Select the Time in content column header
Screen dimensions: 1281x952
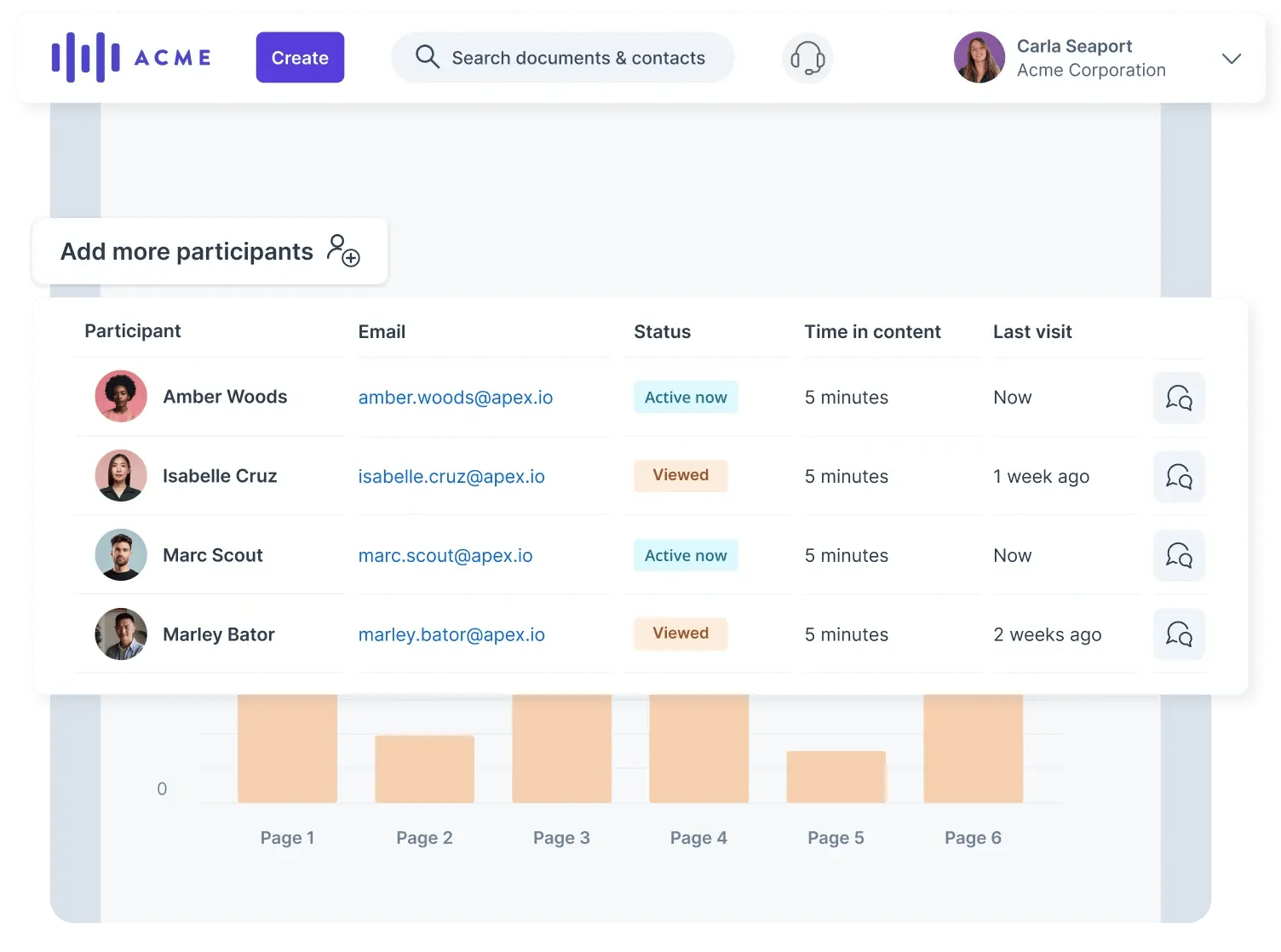pos(872,331)
